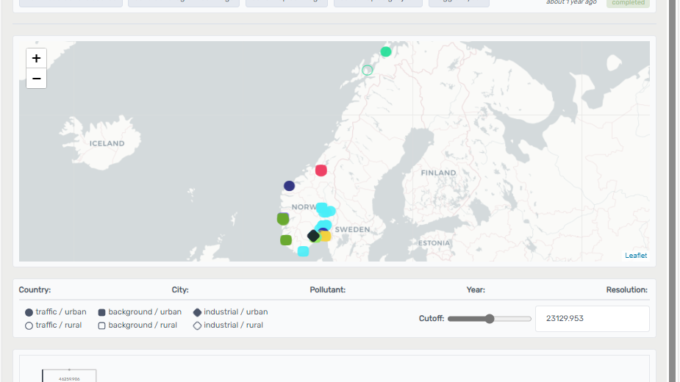Open the Year filter dropdown
This screenshot has width=680, height=382.
pos(476,290)
